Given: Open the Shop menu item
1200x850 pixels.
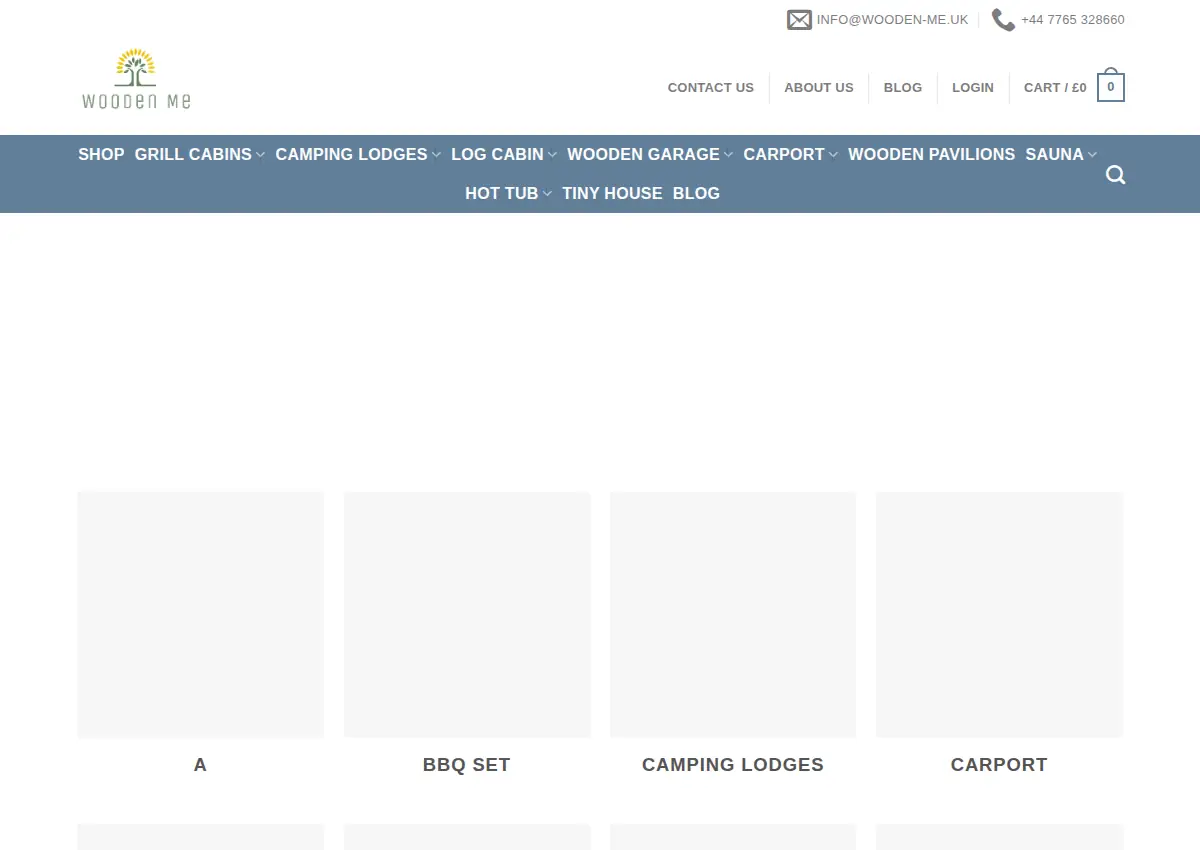Looking at the screenshot, I should [101, 154].
